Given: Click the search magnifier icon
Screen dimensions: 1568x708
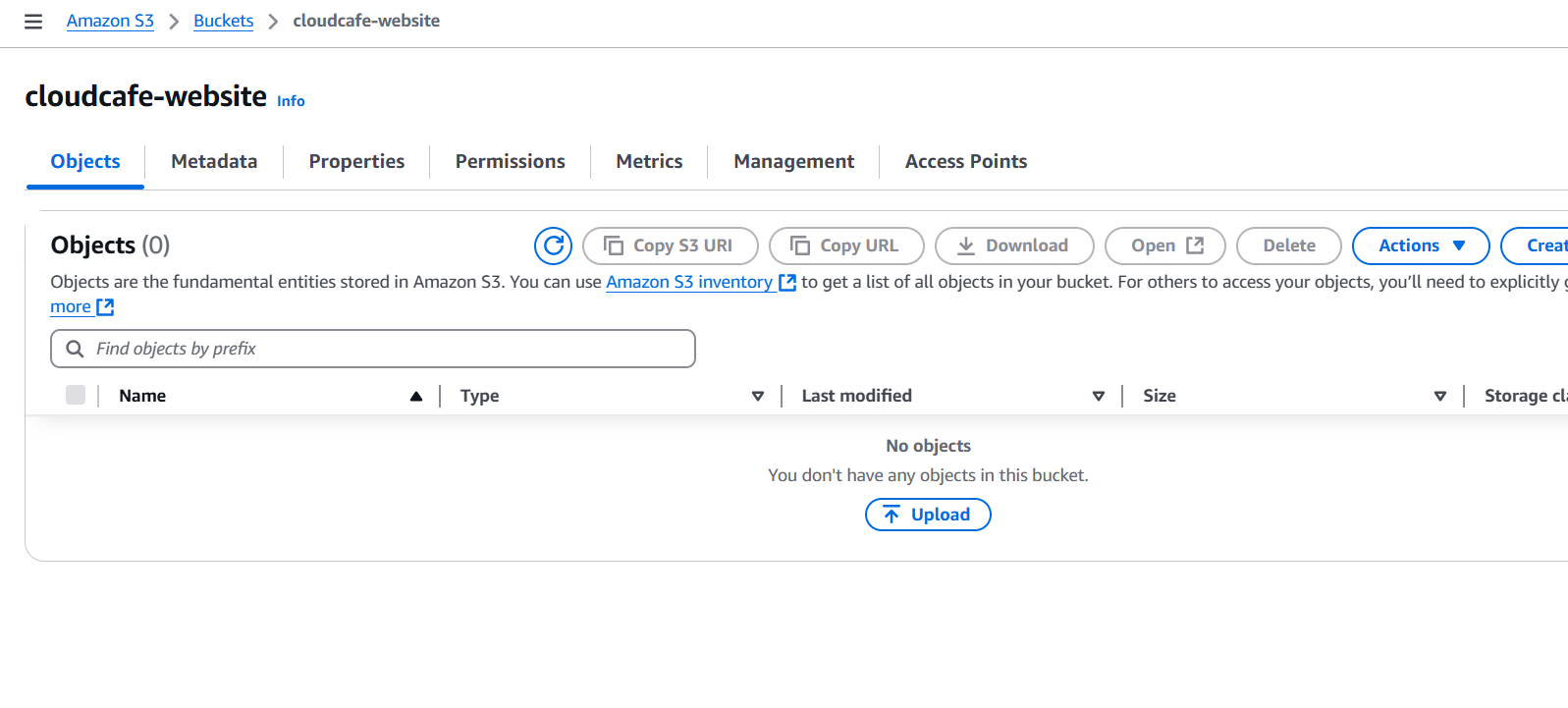Looking at the screenshot, I should [75, 349].
